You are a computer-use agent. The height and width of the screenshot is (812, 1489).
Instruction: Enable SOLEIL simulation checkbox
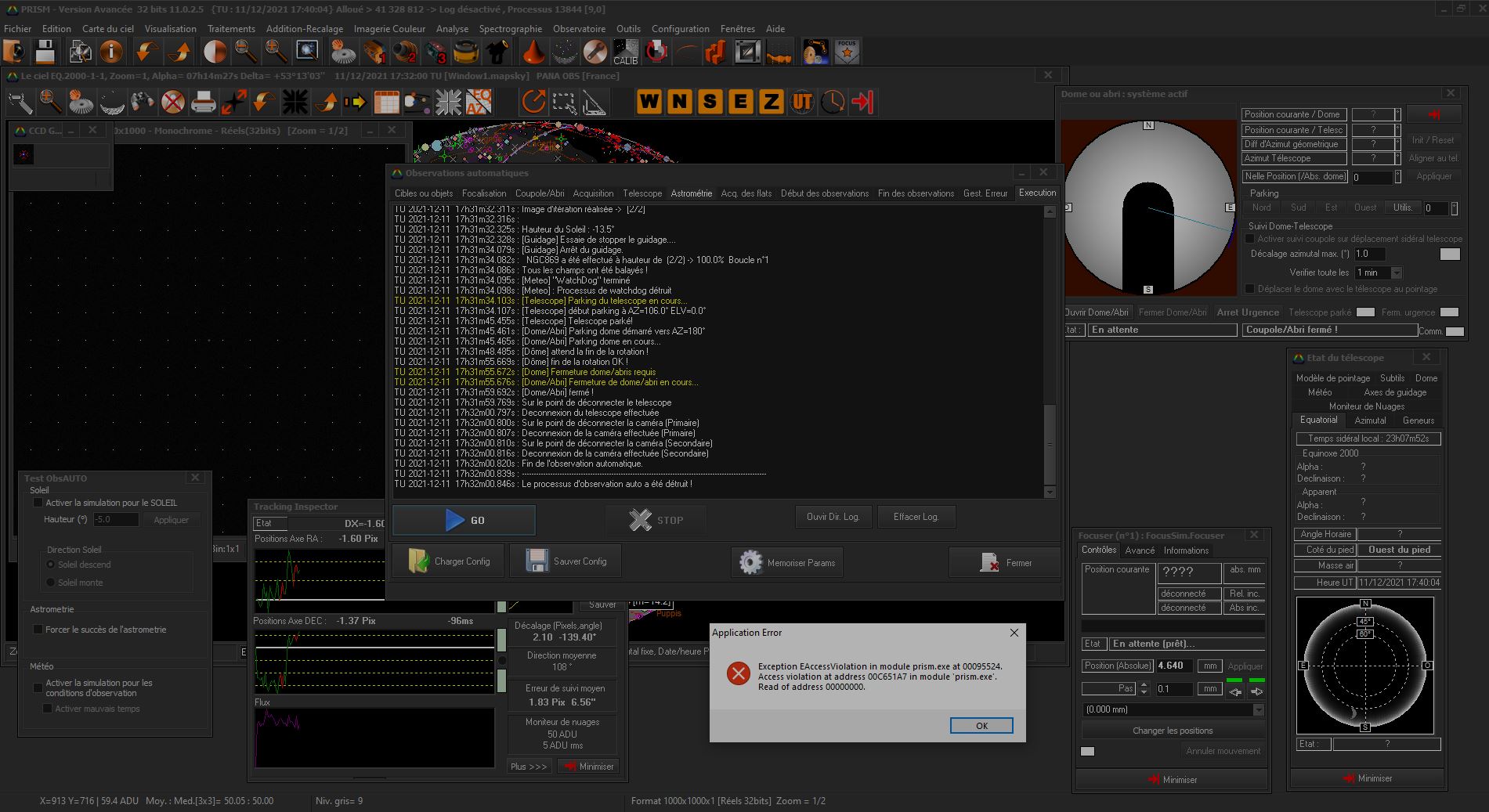(x=38, y=503)
